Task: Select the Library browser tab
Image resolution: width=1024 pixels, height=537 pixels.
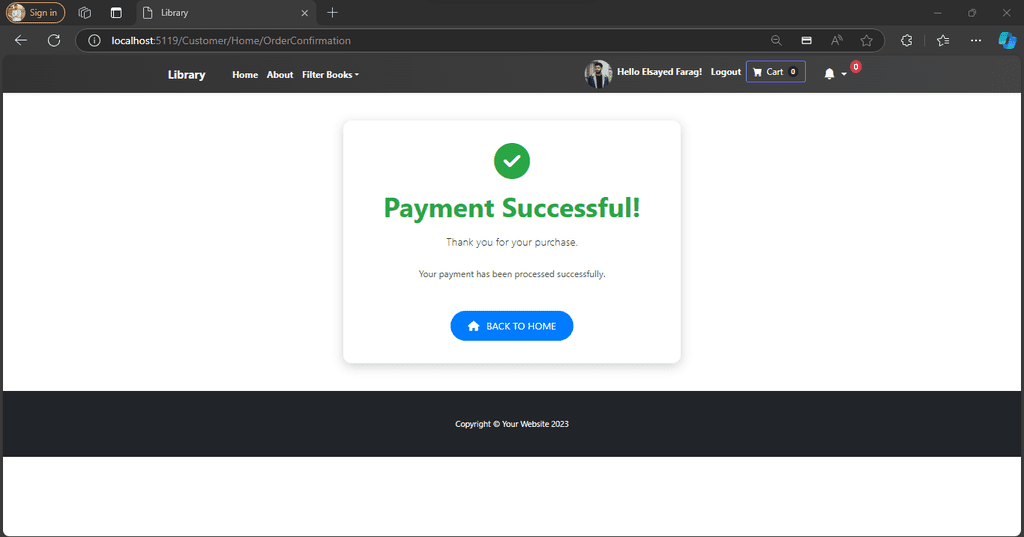Action: coord(226,12)
